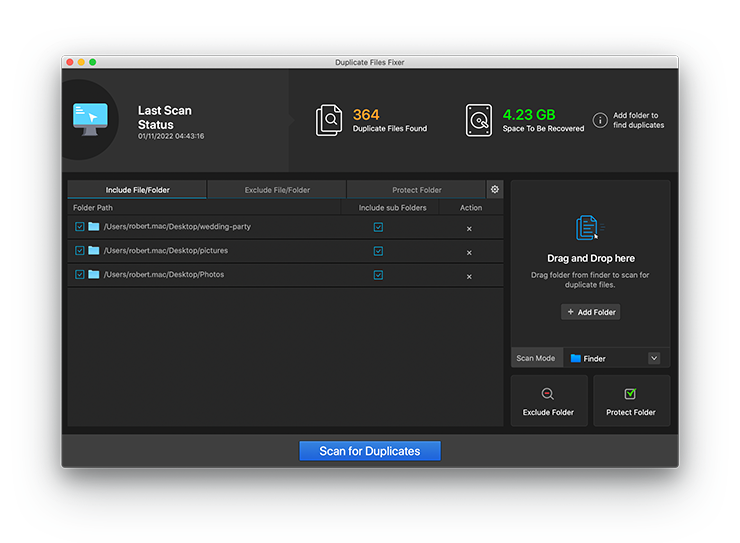The image size is (740, 543).
Task: Click the Protect Folder button label
Action: point(631,412)
